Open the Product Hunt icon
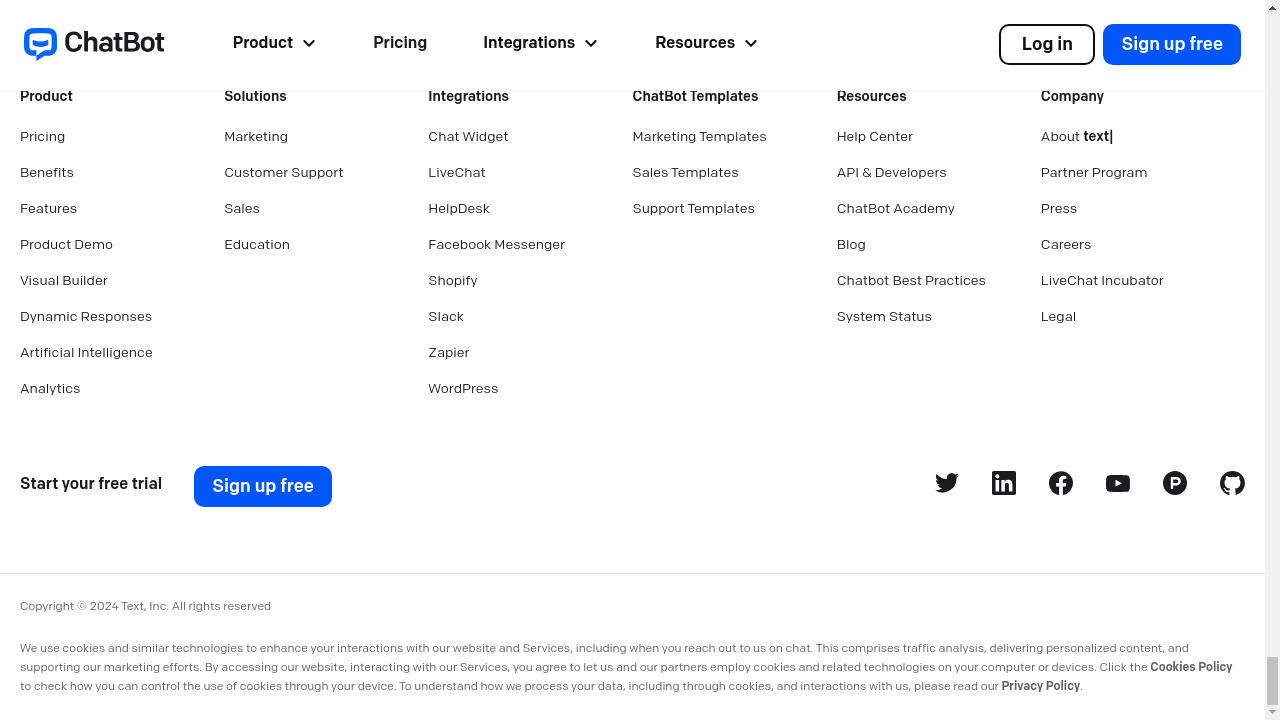Screen dimensions: 1280x720 tap(1175, 484)
